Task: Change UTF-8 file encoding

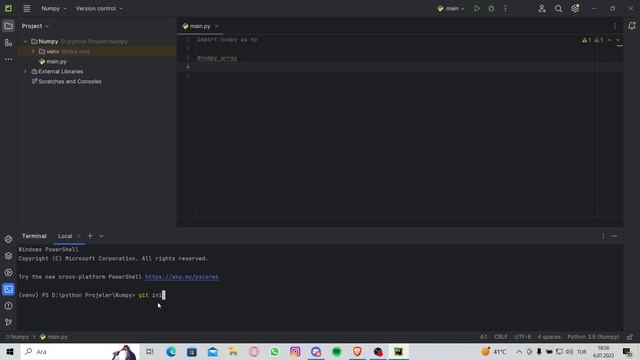Action: tap(522, 337)
